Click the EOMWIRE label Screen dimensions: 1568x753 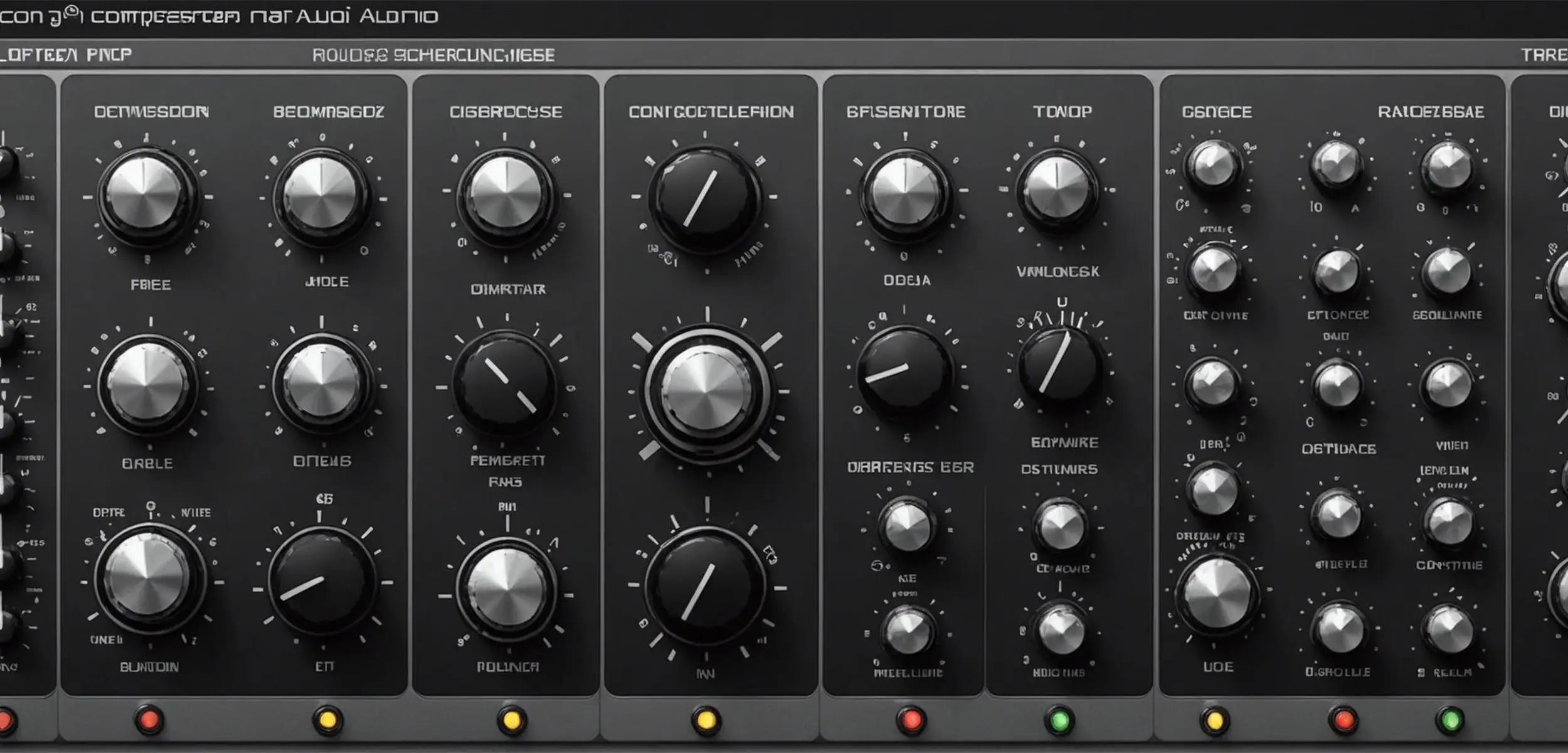[x=1064, y=442]
